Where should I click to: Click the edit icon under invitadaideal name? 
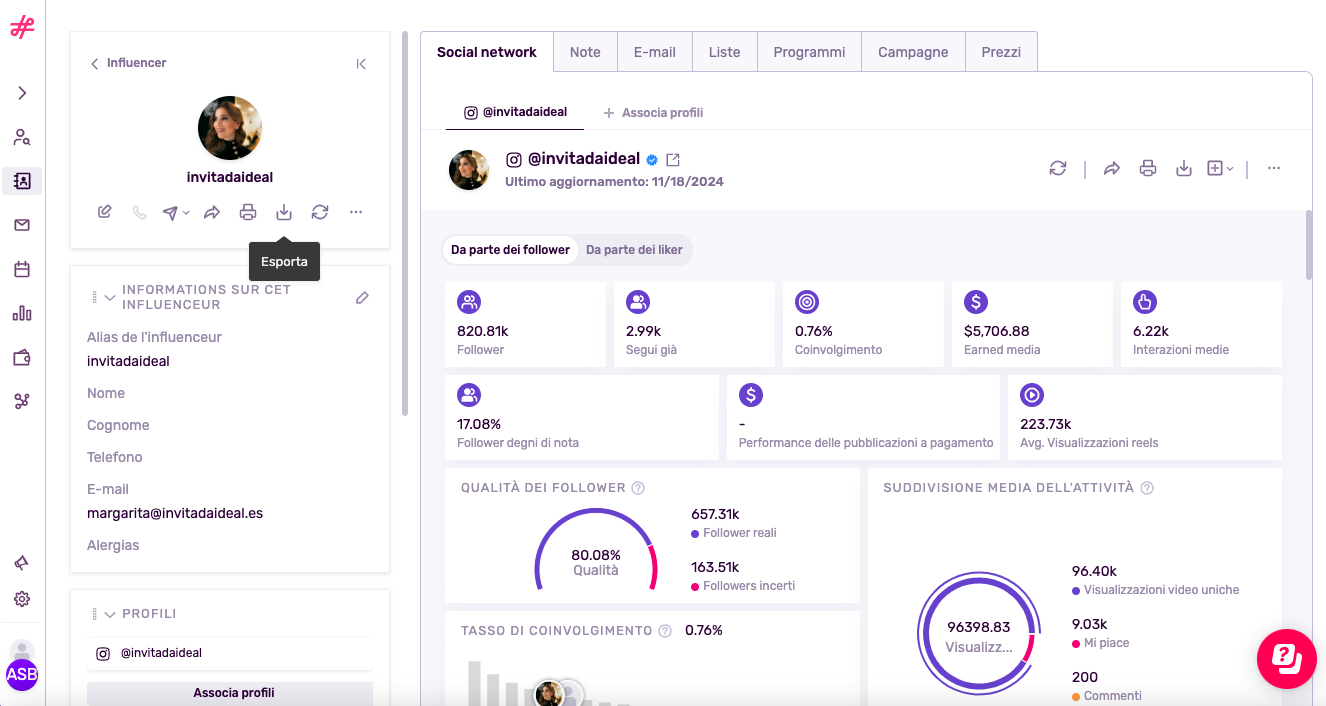coord(104,212)
